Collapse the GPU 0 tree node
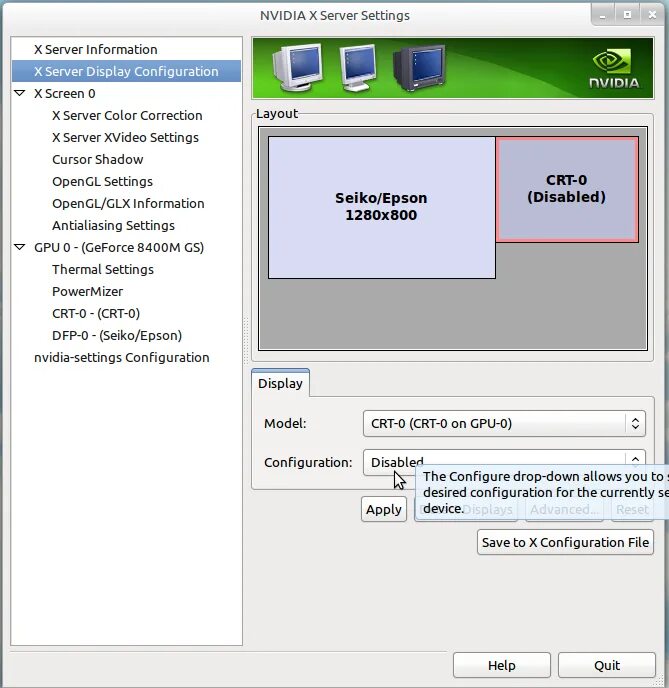 point(20,247)
